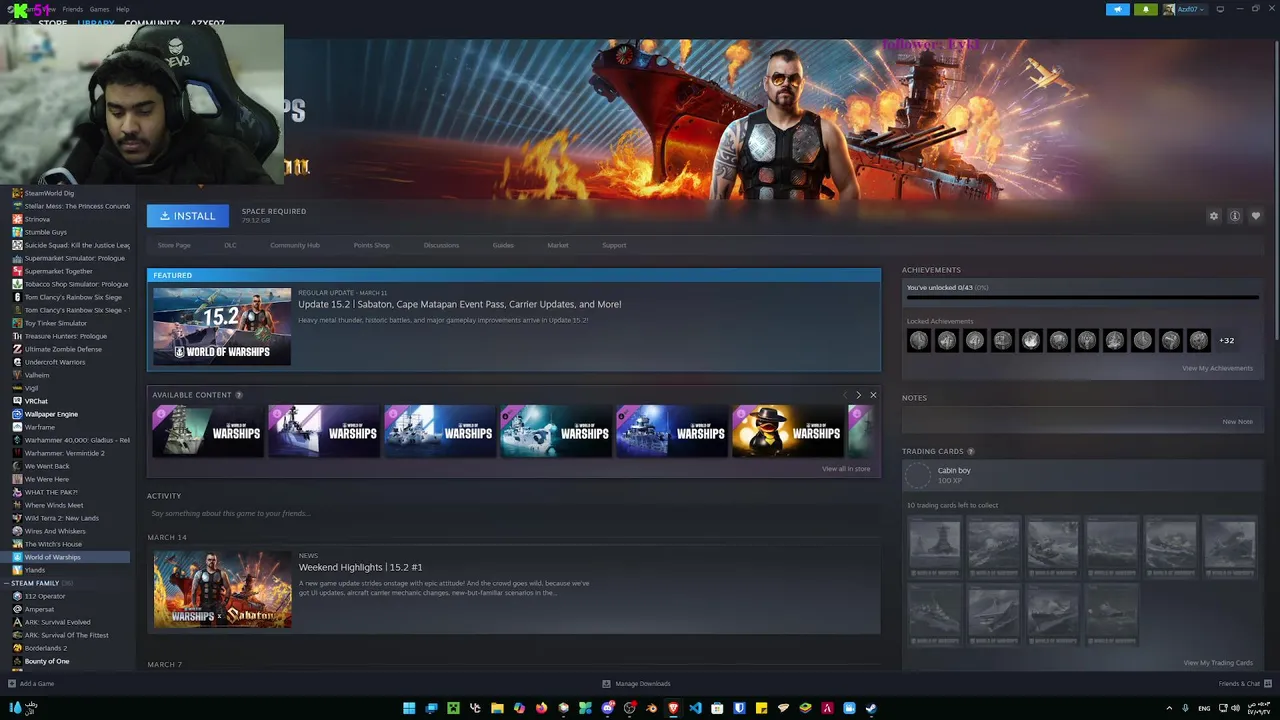Open Cabin boy badge icon
This screenshot has height=720, width=1280.
tap(918, 475)
